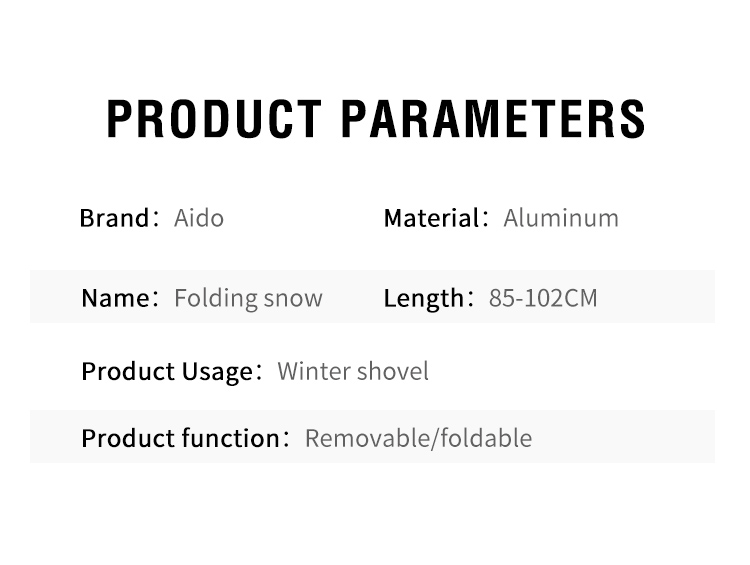This screenshot has width=750, height=565.
Task: Click the Removable/foldable function value
Action: 419,438
